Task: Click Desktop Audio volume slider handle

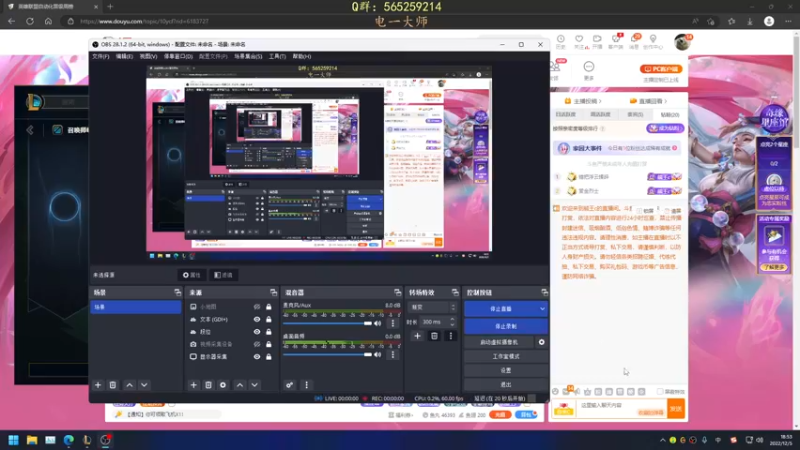Action: coord(368,355)
